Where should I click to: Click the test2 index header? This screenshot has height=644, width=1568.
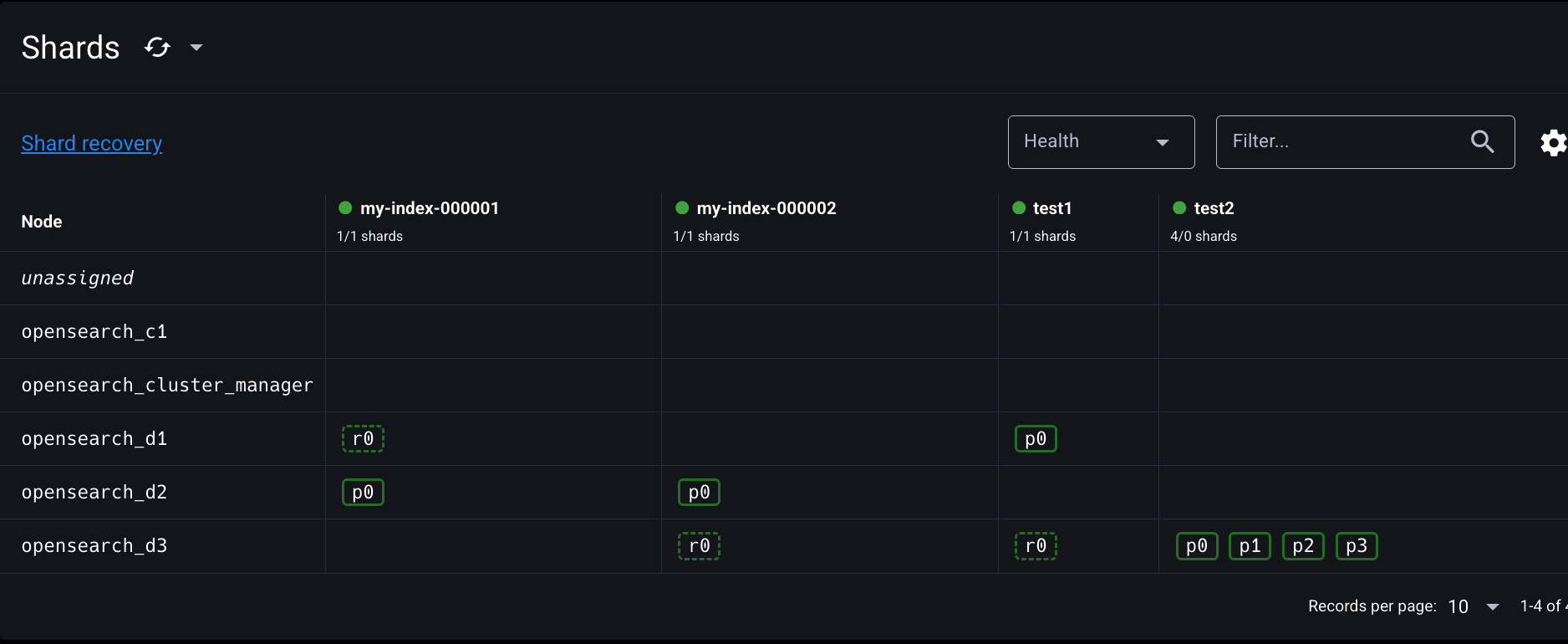click(1214, 208)
